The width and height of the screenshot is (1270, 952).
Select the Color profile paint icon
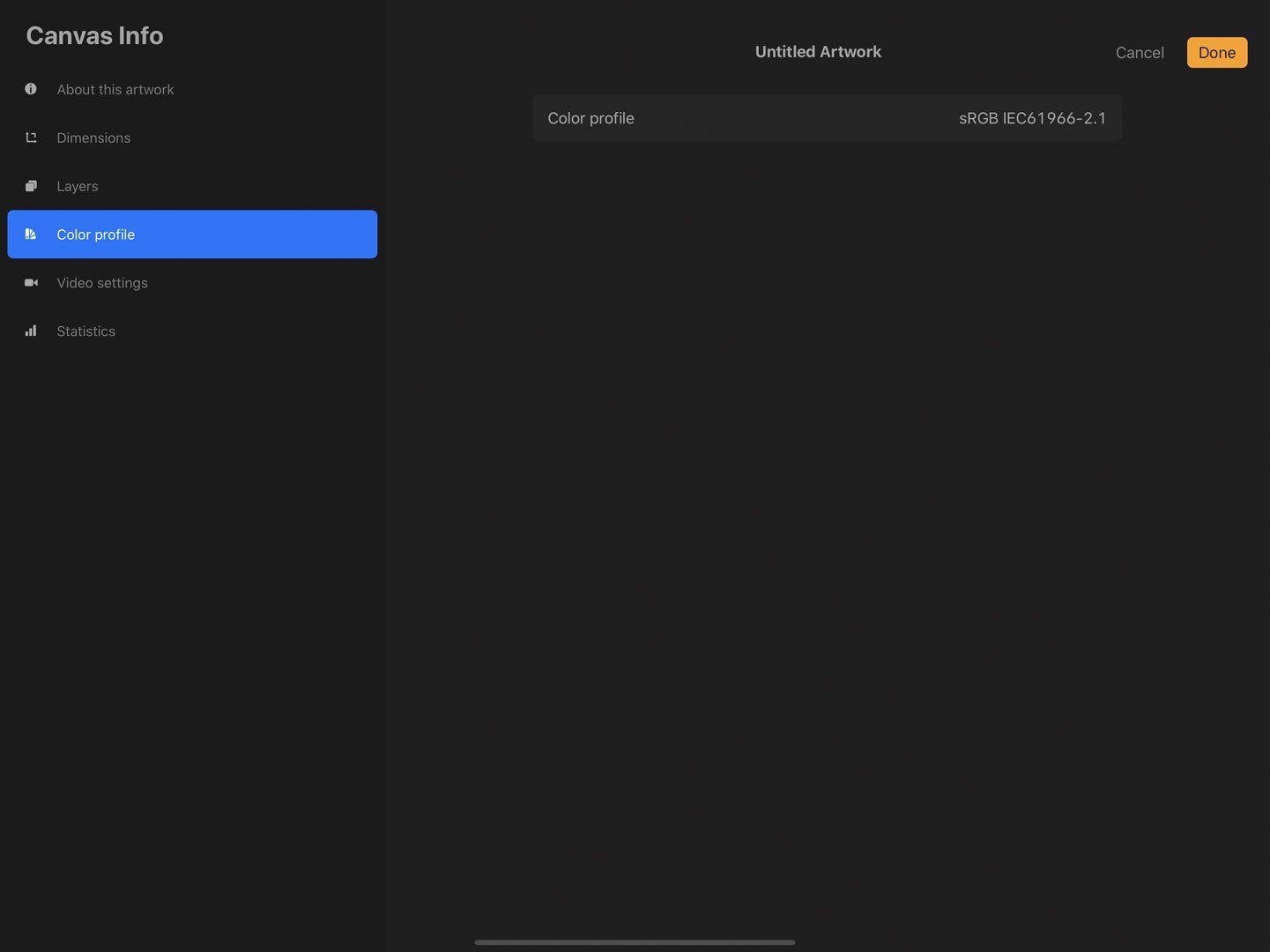pyautogui.click(x=31, y=234)
